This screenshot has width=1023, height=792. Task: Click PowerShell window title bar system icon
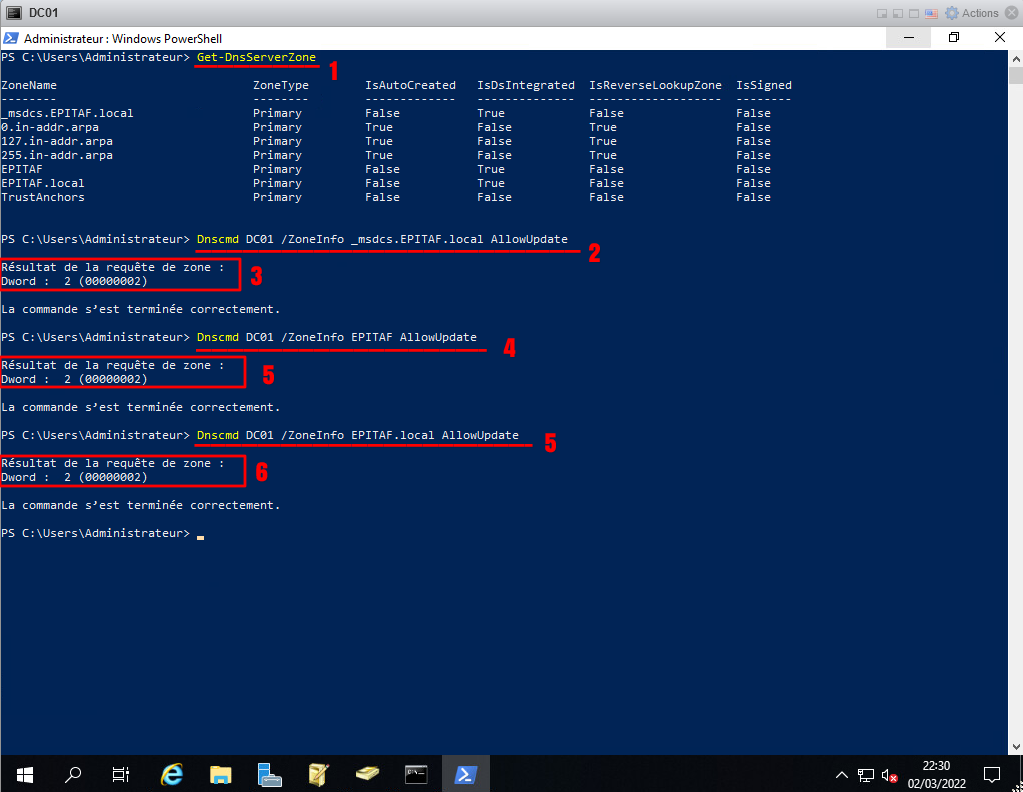coord(11,38)
